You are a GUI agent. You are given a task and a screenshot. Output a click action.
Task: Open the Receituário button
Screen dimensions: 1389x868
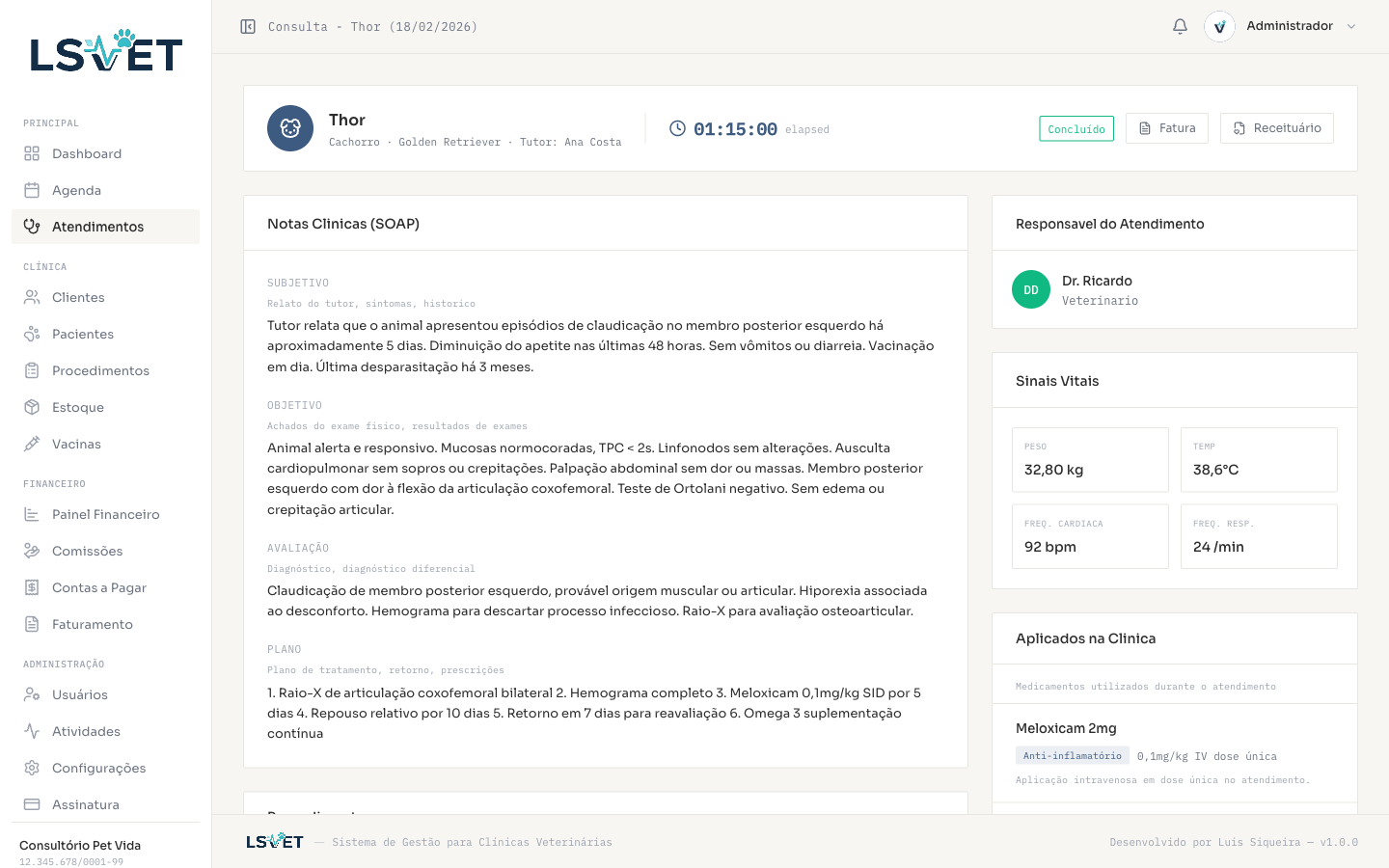pyautogui.click(x=1277, y=128)
